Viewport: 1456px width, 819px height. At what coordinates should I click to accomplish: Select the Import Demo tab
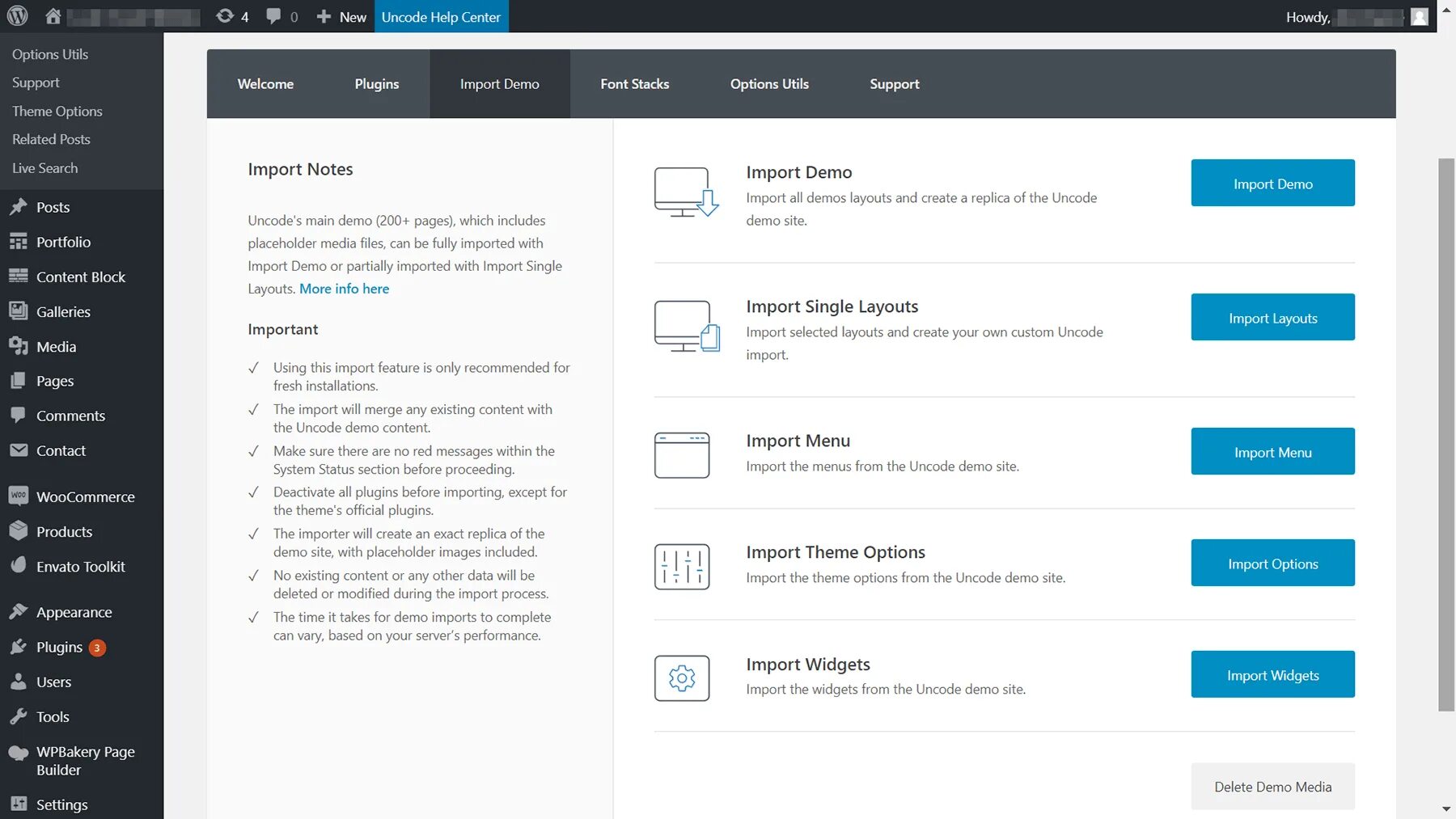point(500,84)
